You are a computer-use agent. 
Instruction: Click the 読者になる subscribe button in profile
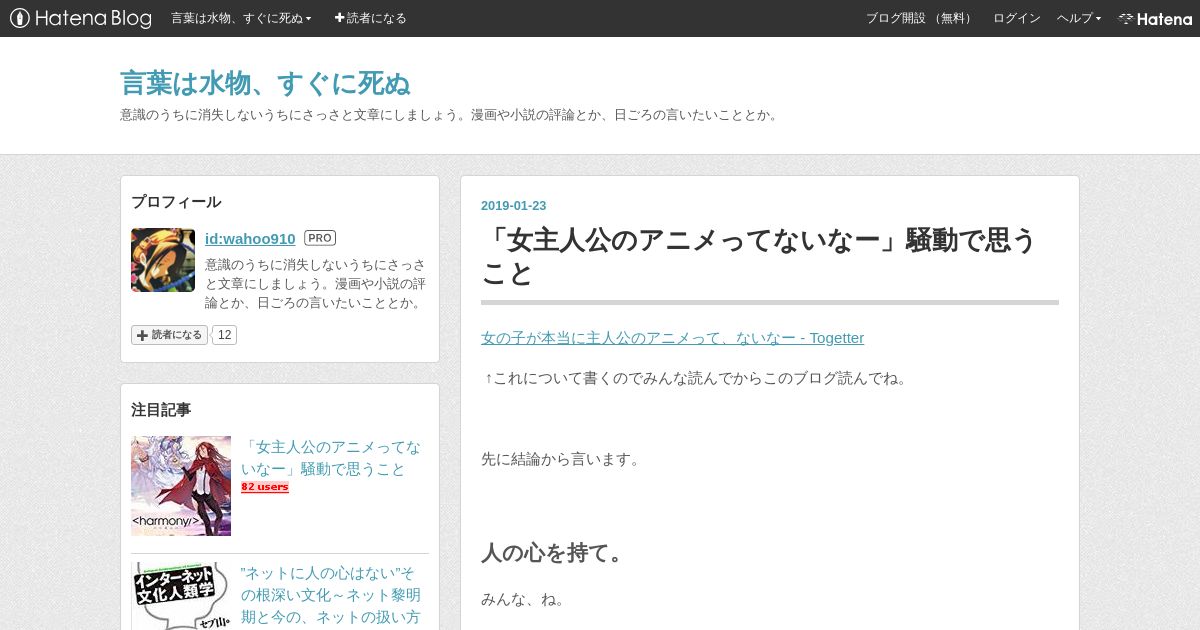click(169, 335)
